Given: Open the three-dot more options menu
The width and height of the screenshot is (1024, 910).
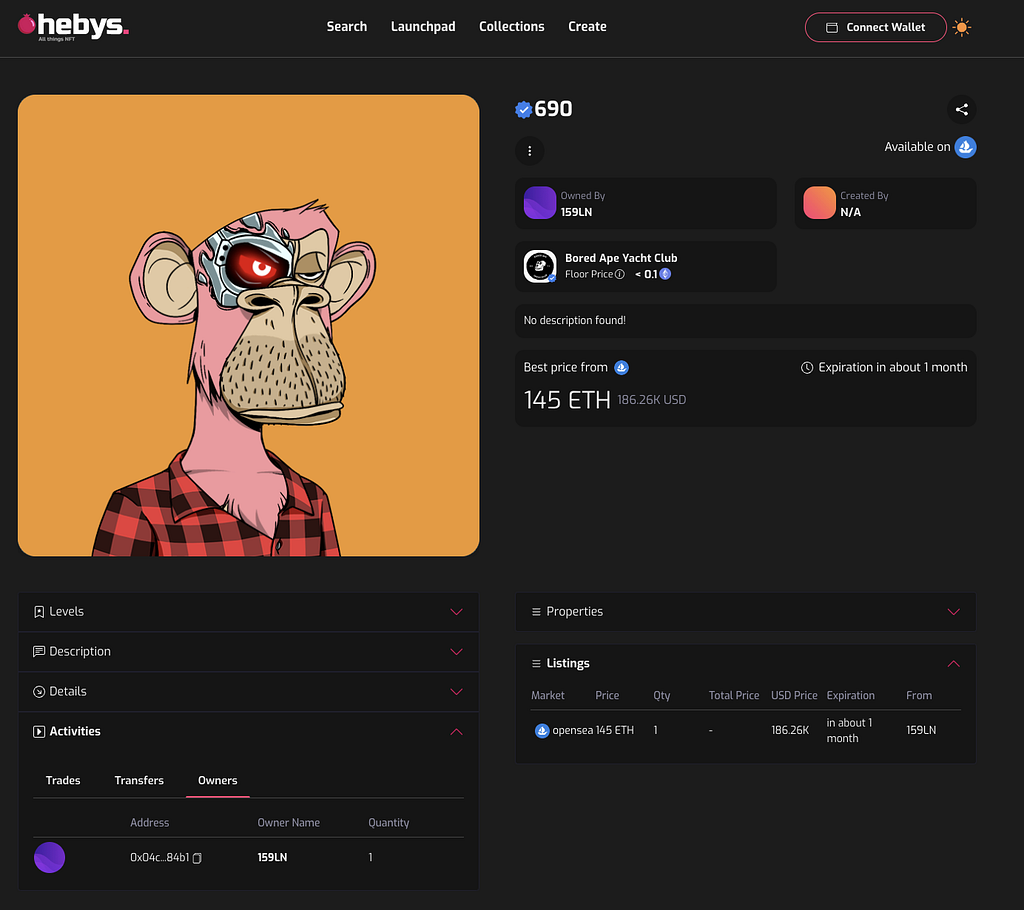Looking at the screenshot, I should 530,151.
